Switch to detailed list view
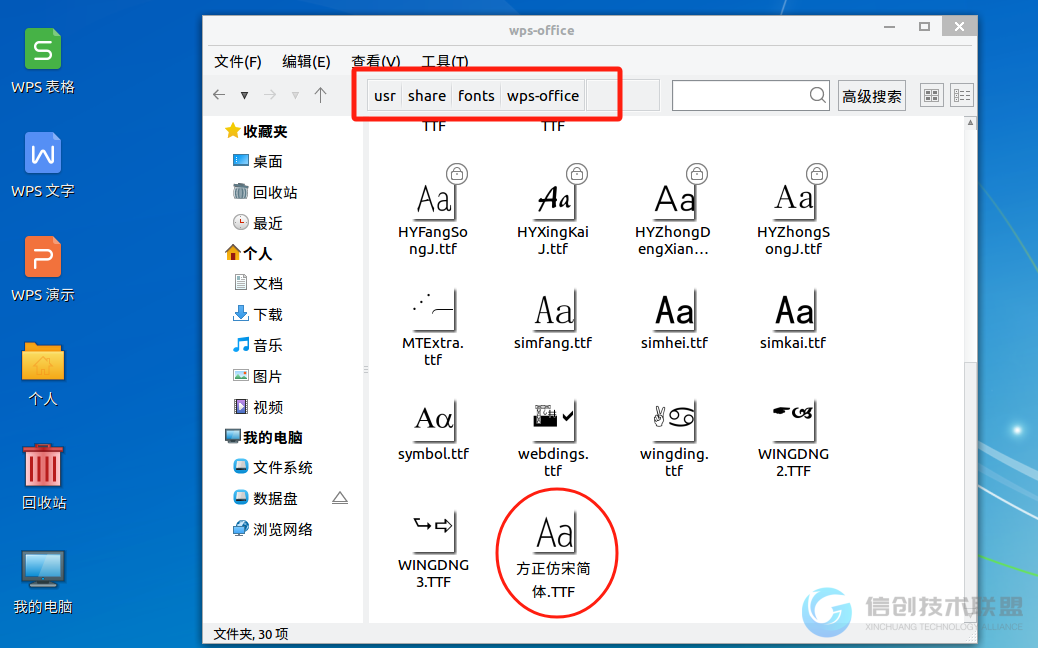The width and height of the screenshot is (1038, 648). coord(962,96)
